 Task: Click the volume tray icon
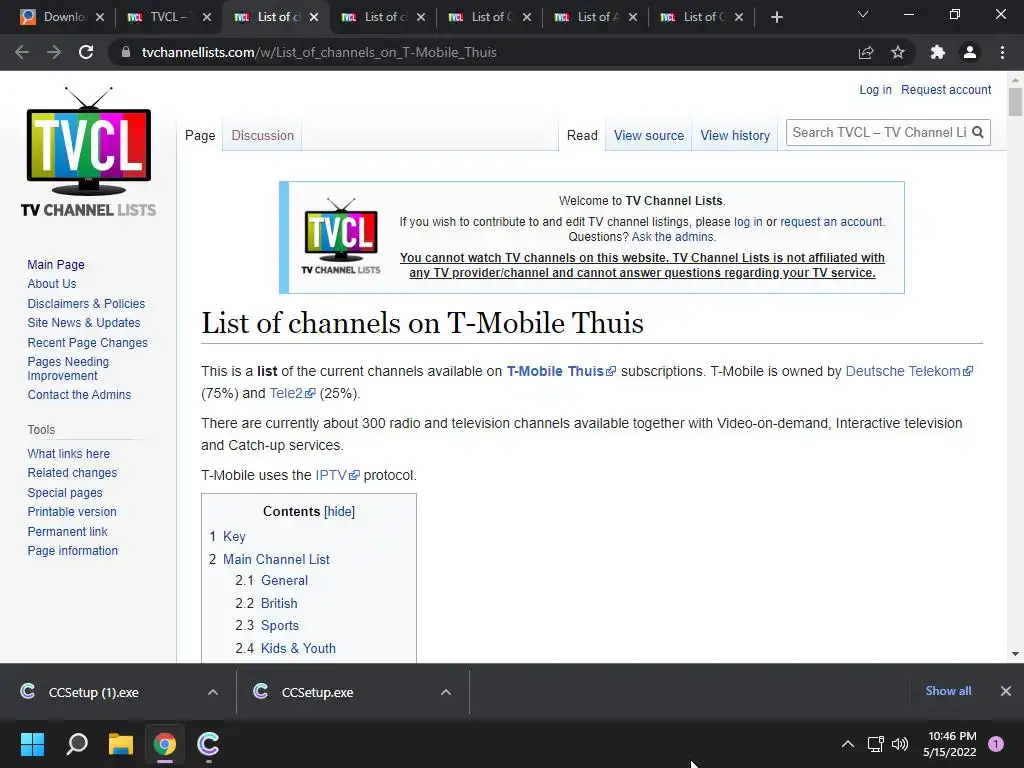coord(900,743)
